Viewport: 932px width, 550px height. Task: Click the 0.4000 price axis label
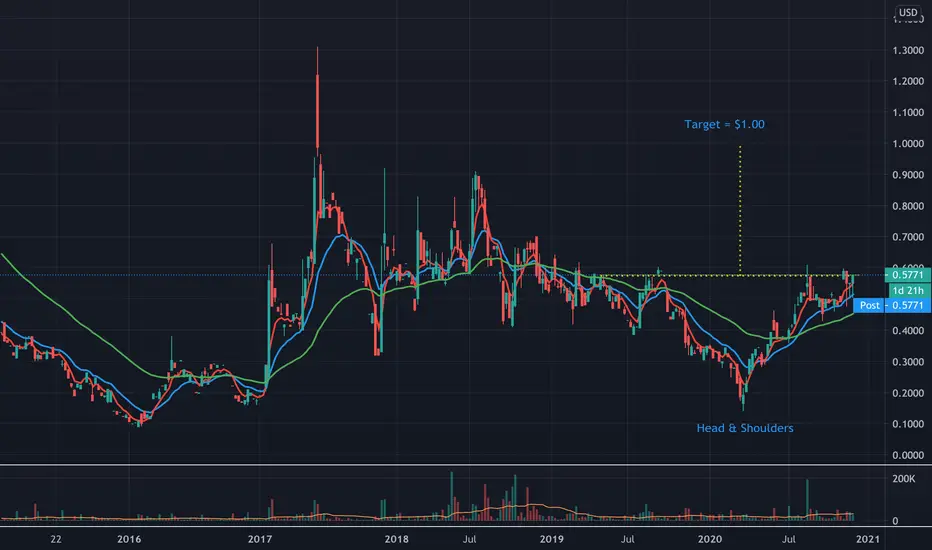click(908, 331)
